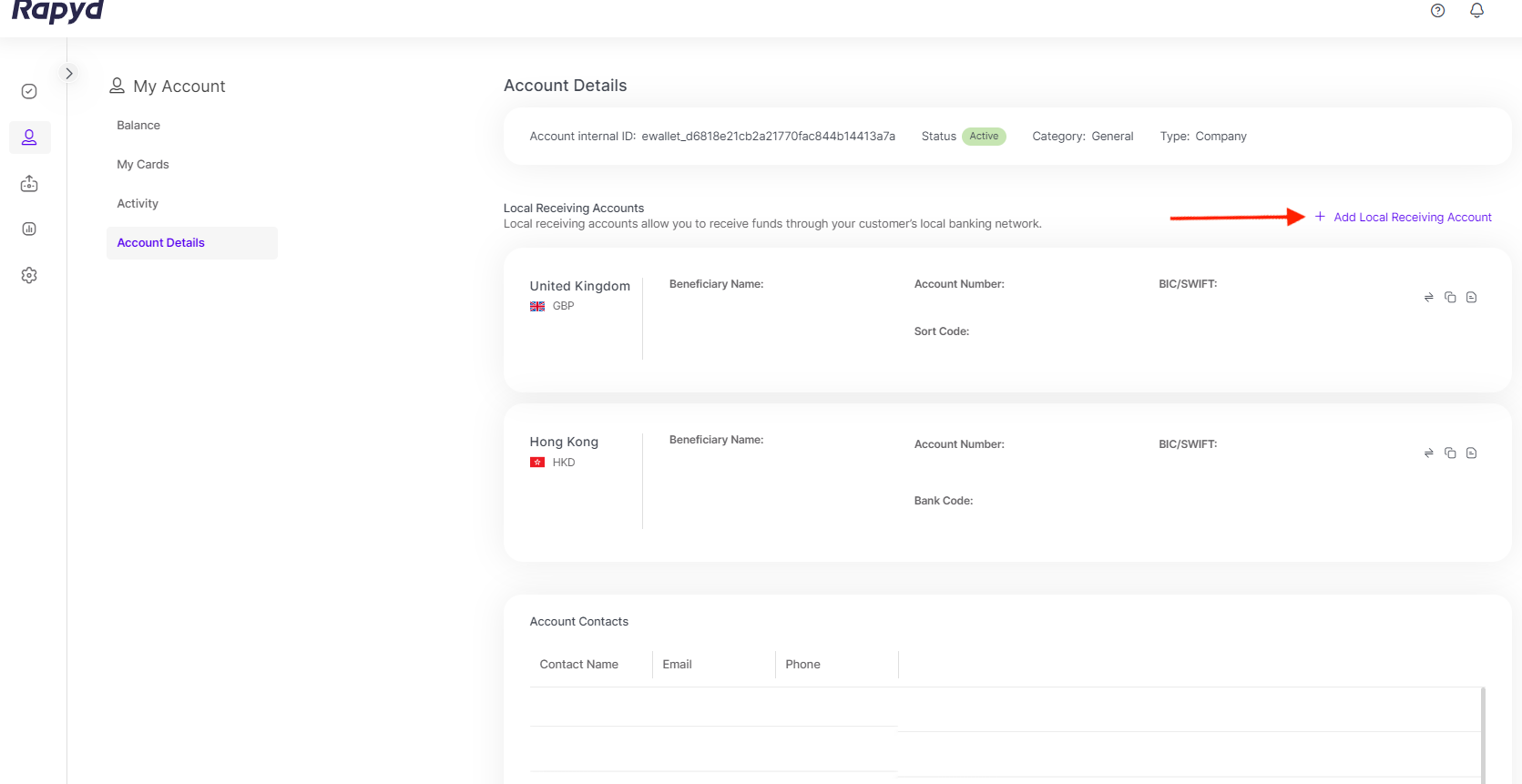Click the help question mark icon
Image resolution: width=1522 pixels, height=784 pixels.
[x=1437, y=11]
